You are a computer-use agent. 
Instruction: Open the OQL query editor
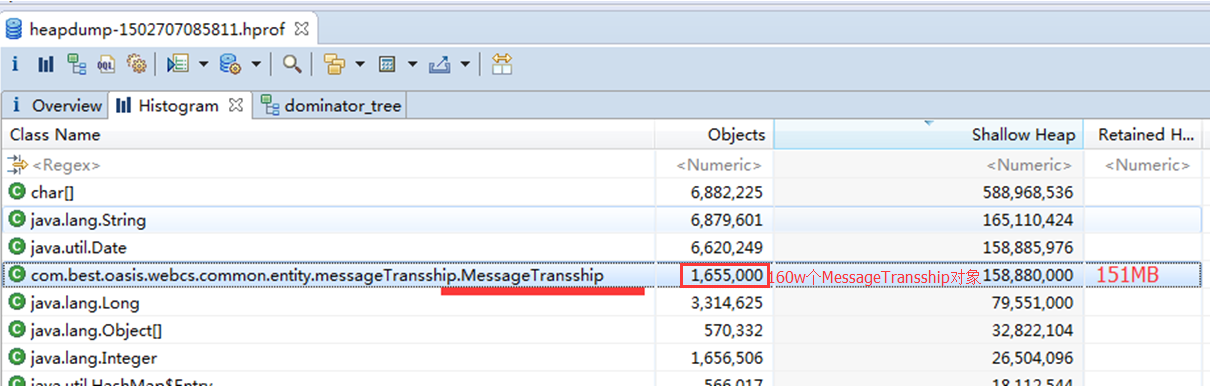(106, 64)
